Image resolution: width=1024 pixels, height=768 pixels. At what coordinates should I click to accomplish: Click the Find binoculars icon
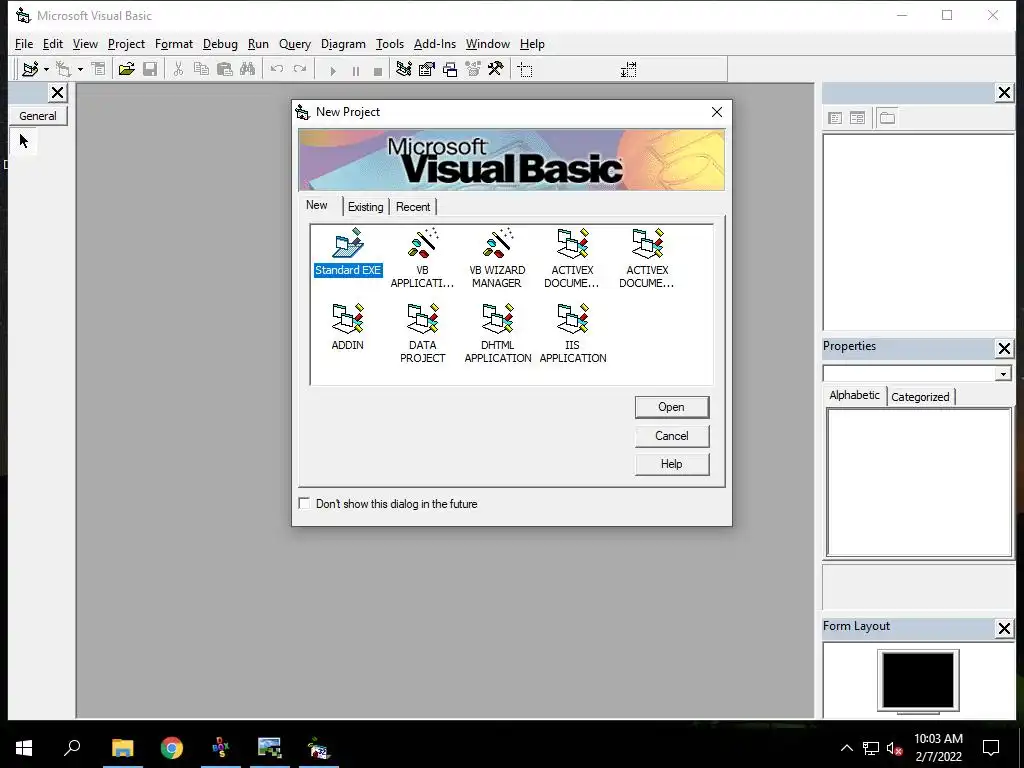(248, 69)
